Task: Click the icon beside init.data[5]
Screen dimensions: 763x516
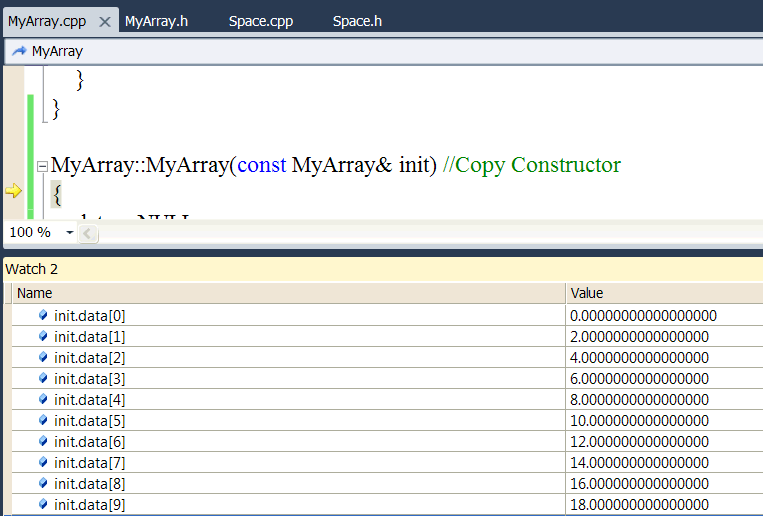Action: pyautogui.click(x=43, y=420)
